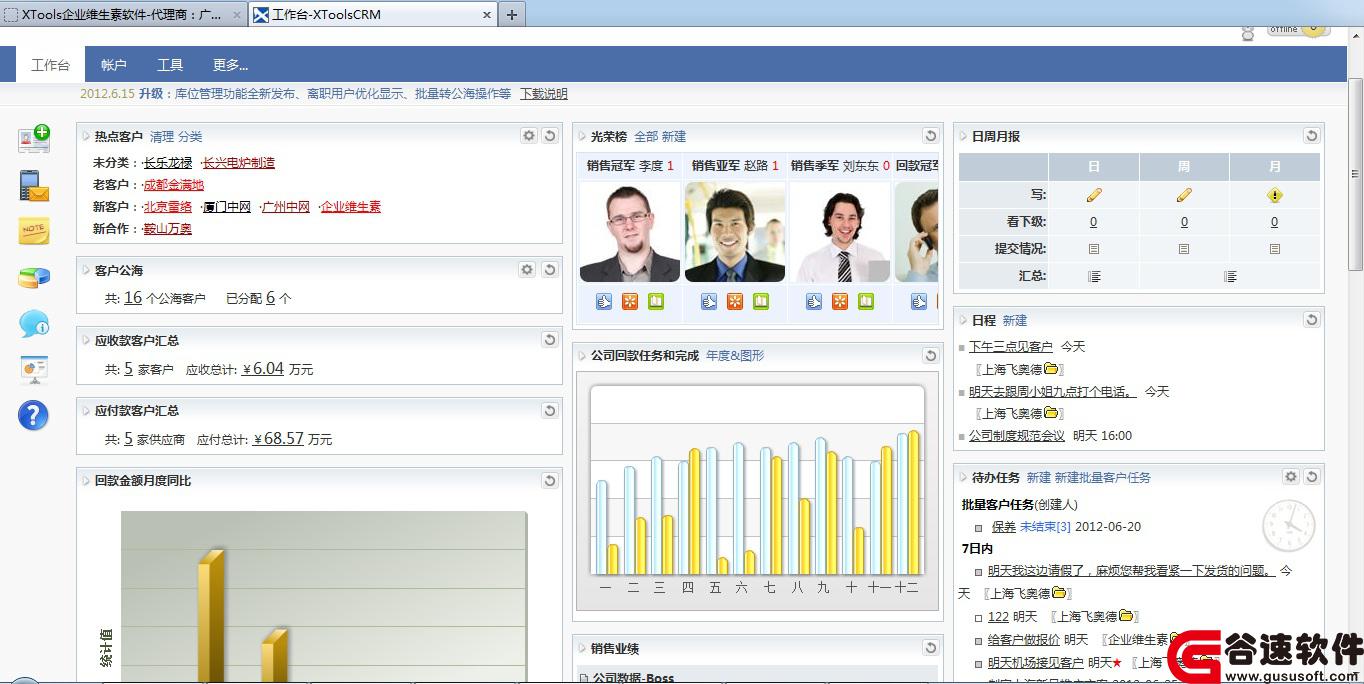Screen dimensions: 1364x684
Task: Click the blue icon under 李度's photo
Action: pos(604,301)
